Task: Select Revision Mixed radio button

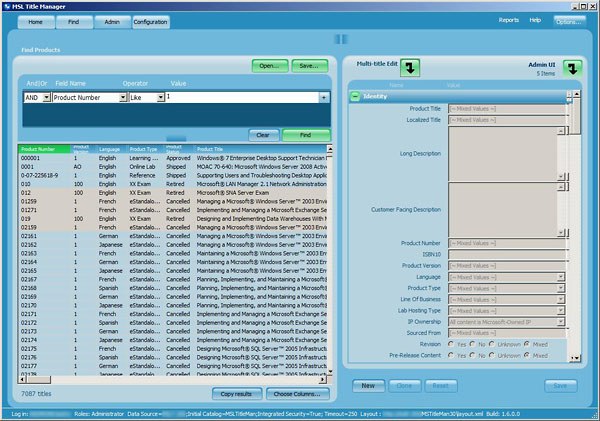Action: coord(527,344)
